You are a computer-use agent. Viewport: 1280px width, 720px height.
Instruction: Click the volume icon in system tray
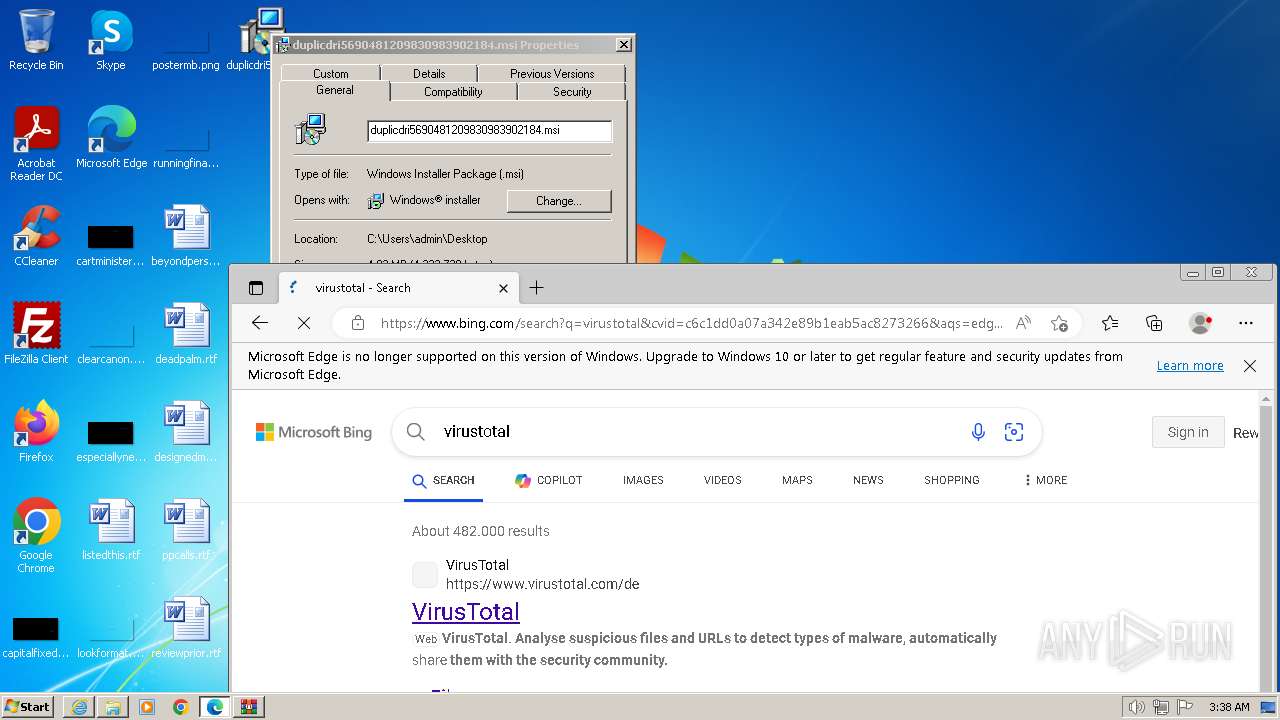(1137, 707)
